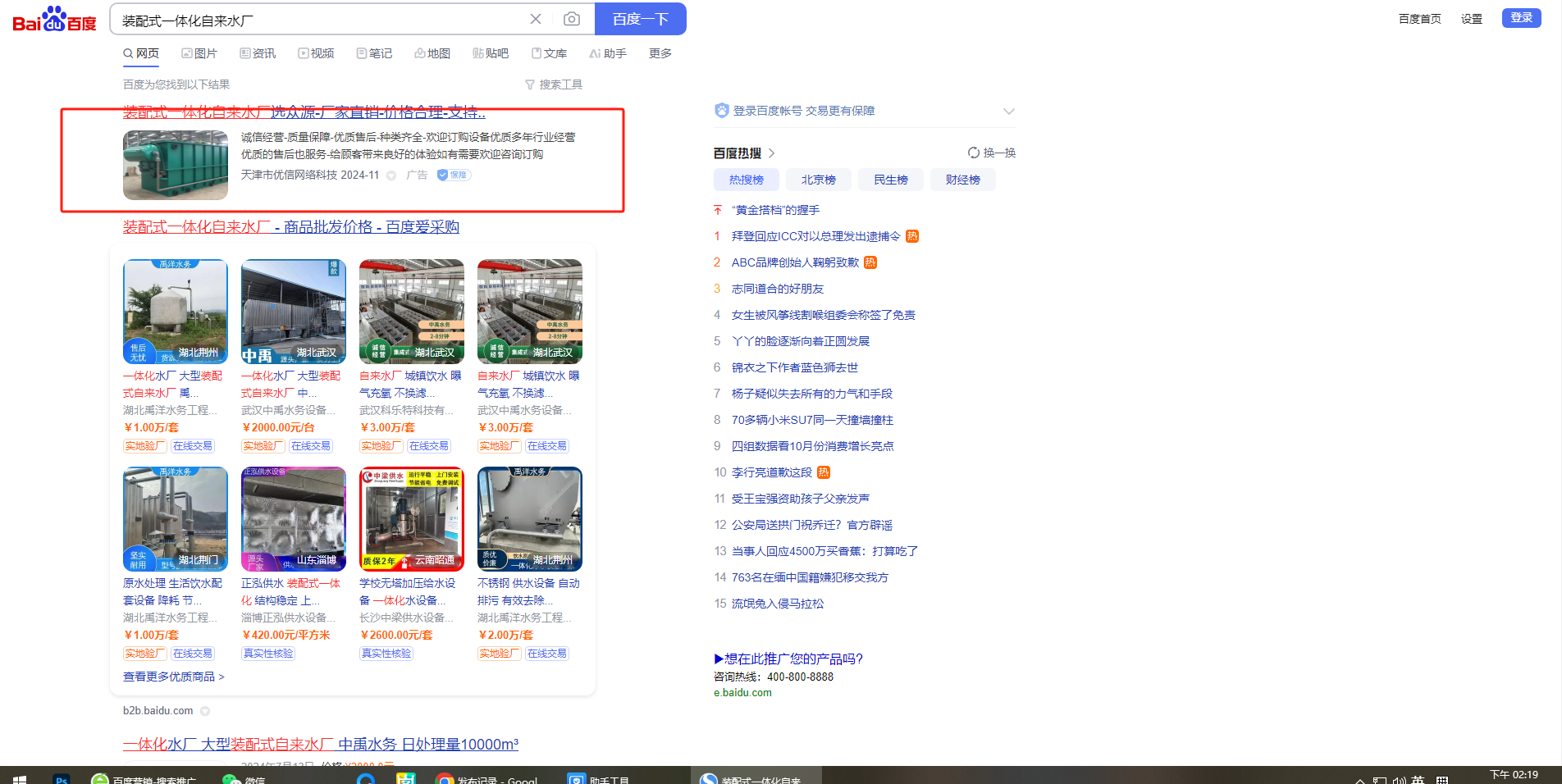The width and height of the screenshot is (1562, 784).
Task: Open the 湖北荆门 原水处理 product image
Action: point(176,519)
